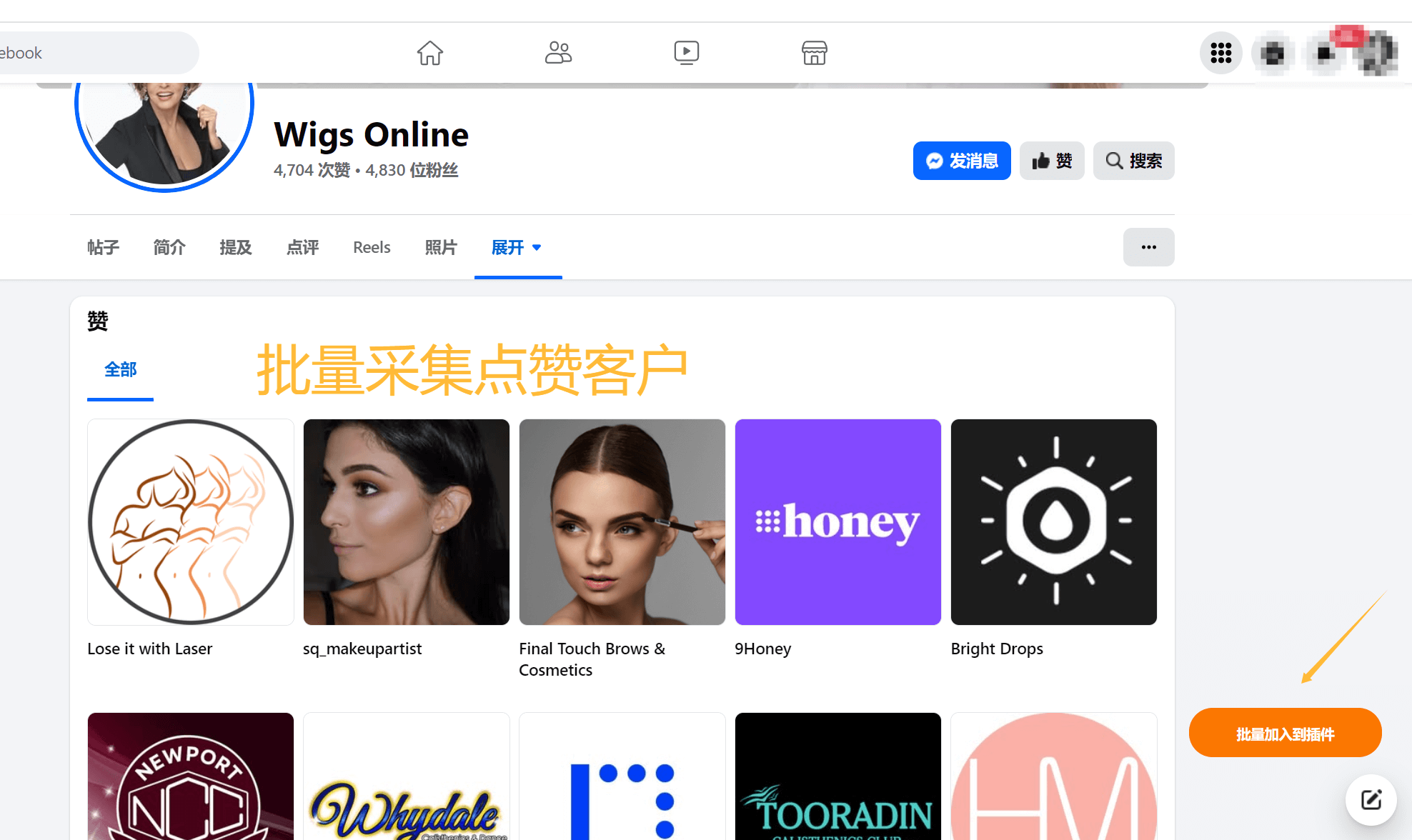The height and width of the screenshot is (840, 1412).
Task: Open the blue dots logo thumbnail
Action: 622,776
